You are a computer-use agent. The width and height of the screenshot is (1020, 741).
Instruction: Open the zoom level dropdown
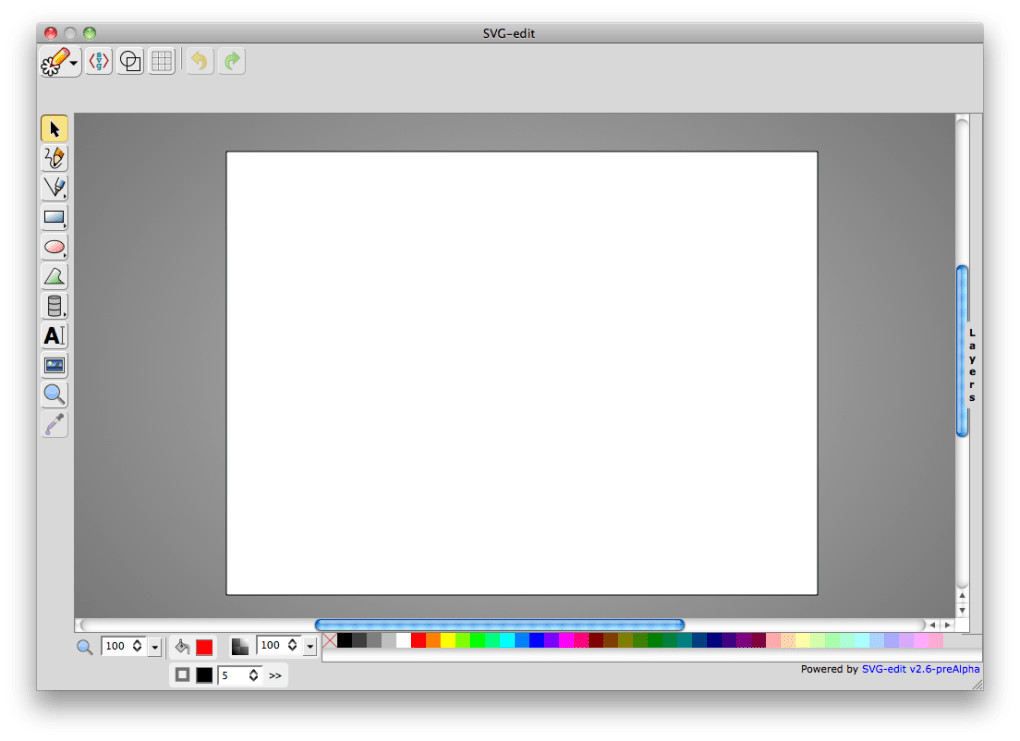coord(155,647)
